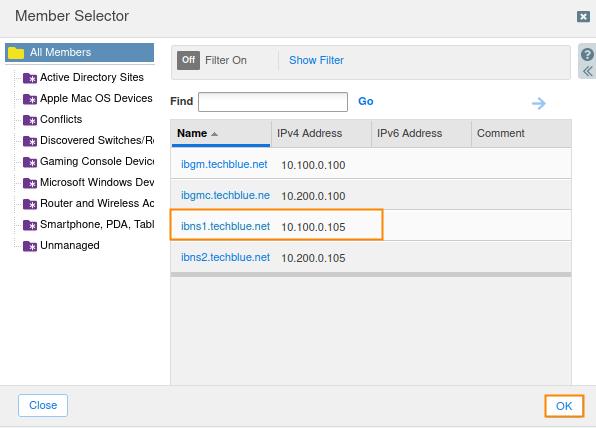Click the All Members yellow folder icon
The height and width of the screenshot is (428, 596).
click(x=16, y=53)
